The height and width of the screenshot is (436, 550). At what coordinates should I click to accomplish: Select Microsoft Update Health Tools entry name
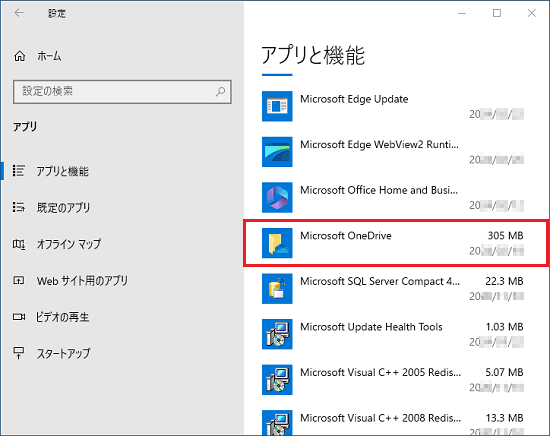click(x=371, y=327)
